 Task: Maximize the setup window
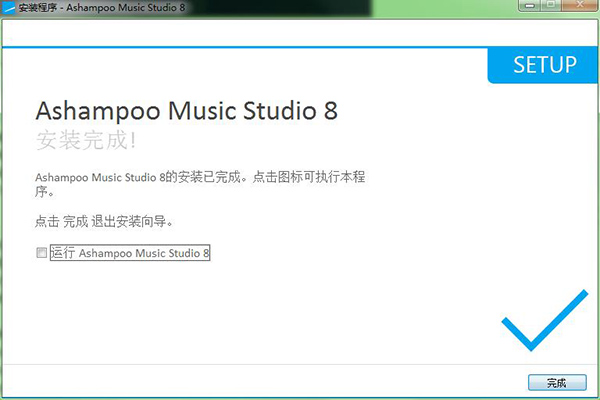(x=551, y=5)
